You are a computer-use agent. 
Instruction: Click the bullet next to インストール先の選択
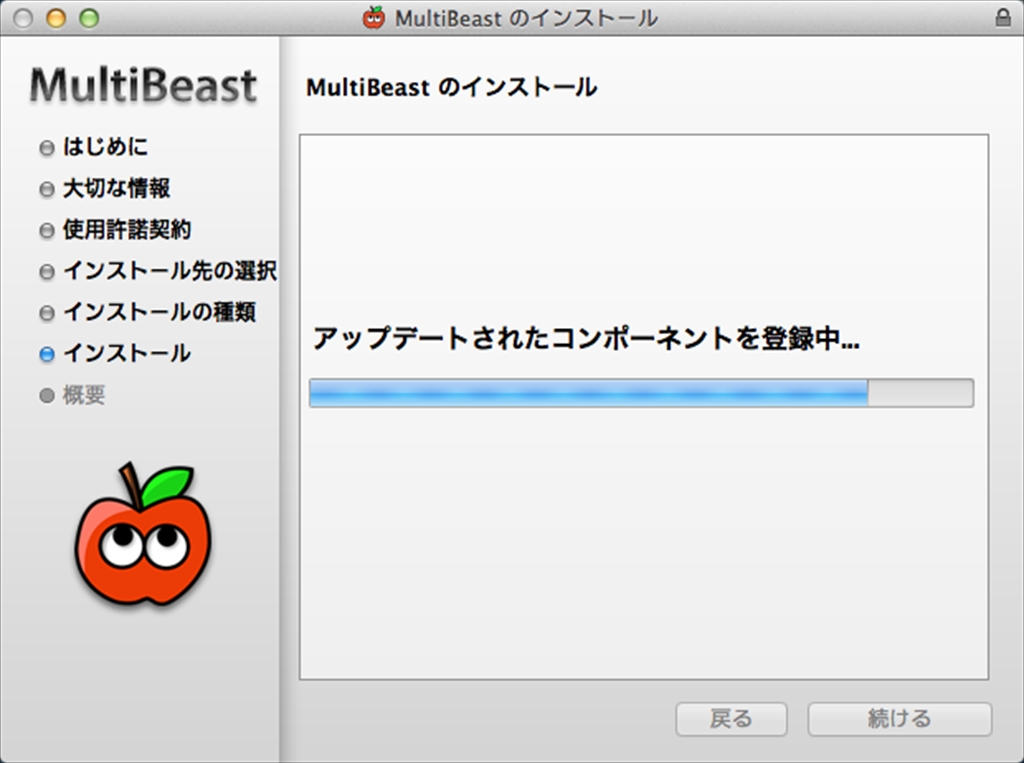(46, 272)
